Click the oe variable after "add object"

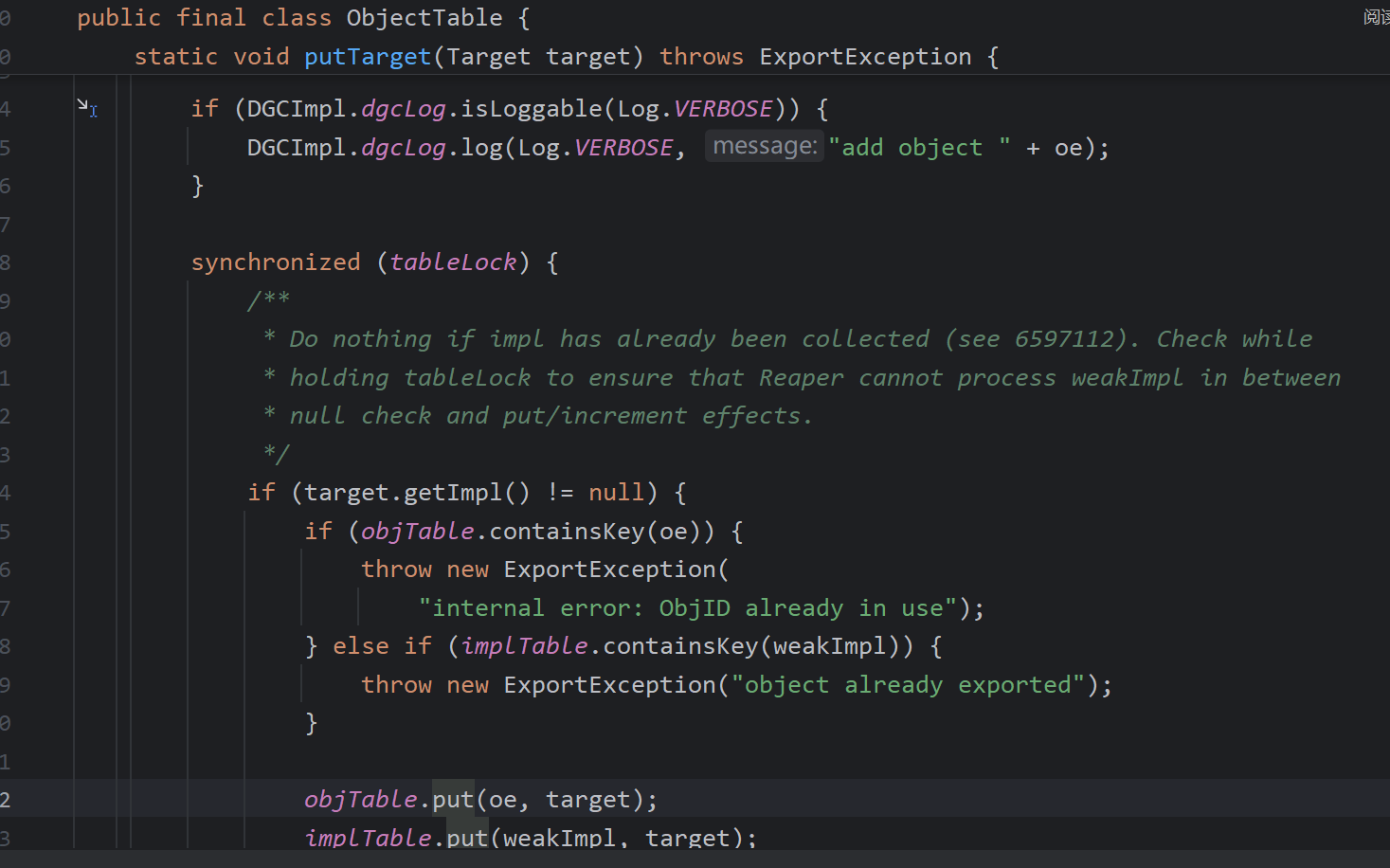(x=1068, y=148)
